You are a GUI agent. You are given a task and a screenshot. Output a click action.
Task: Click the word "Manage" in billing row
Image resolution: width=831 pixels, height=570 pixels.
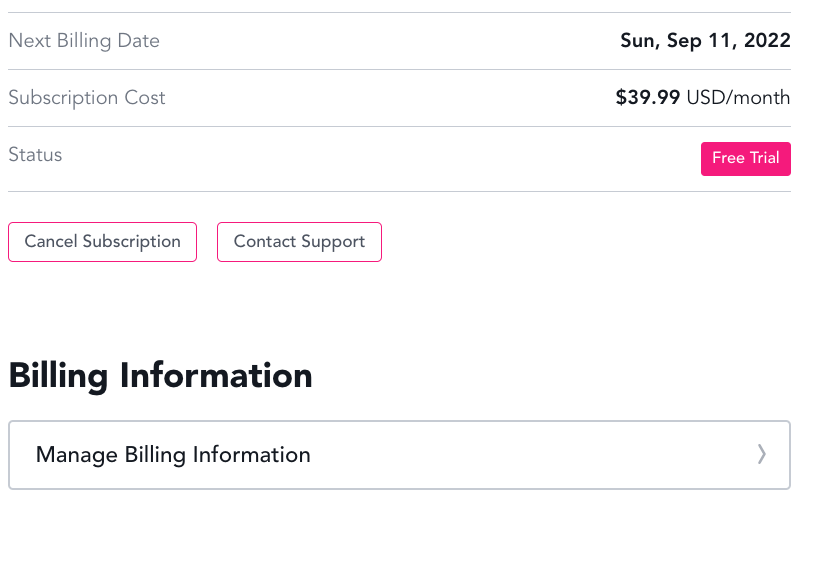click(77, 455)
